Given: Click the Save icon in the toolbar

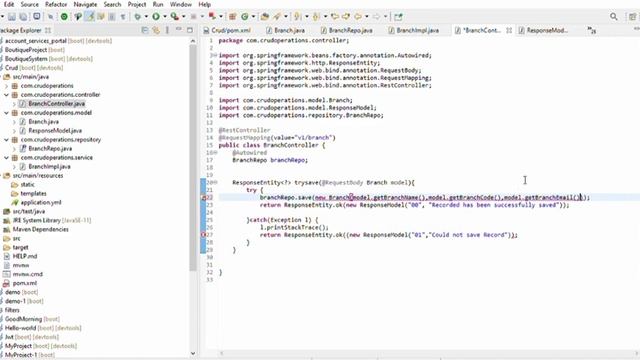Looking at the screenshot, I should coord(11,17).
